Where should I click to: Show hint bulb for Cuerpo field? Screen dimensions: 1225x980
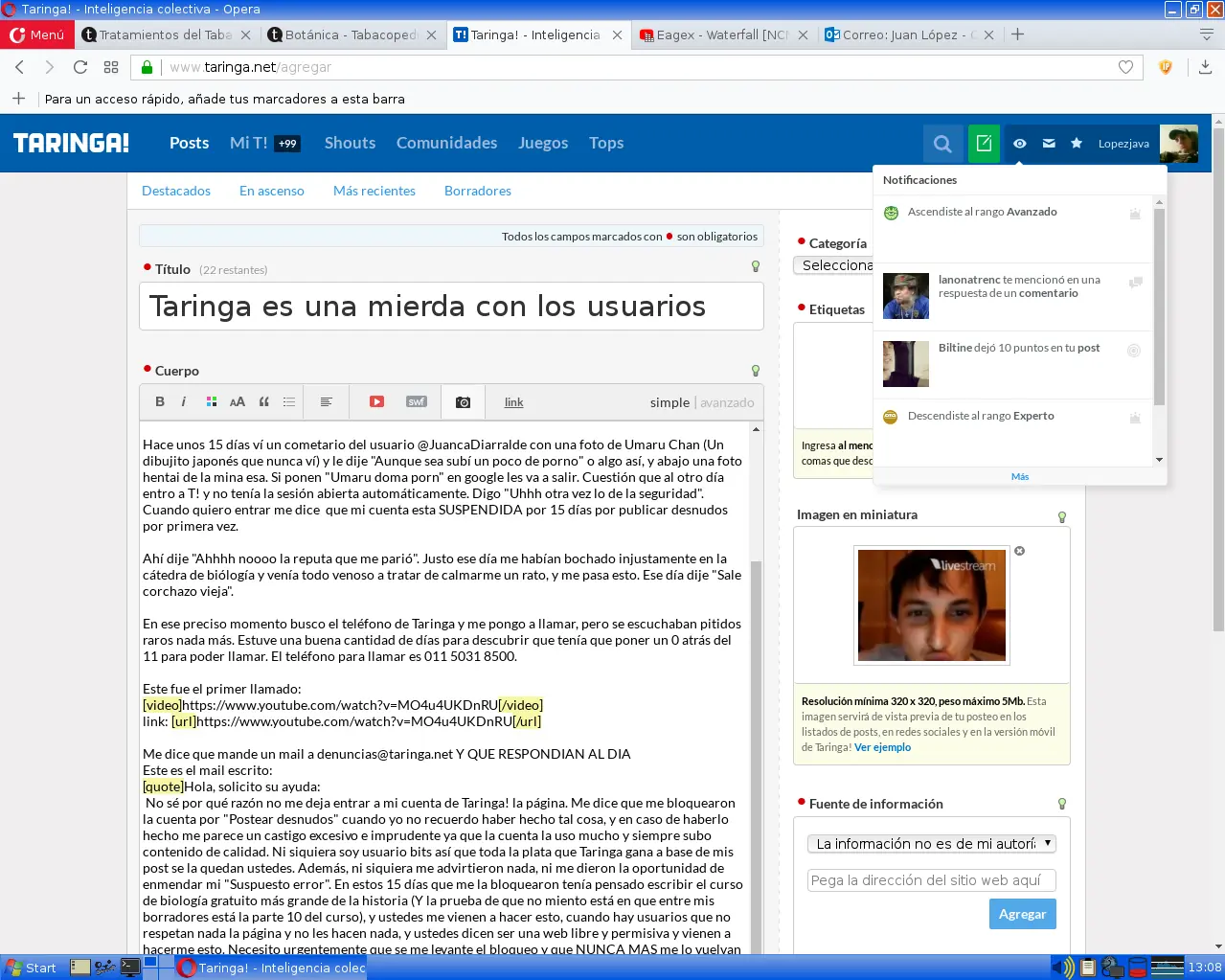[x=756, y=371]
